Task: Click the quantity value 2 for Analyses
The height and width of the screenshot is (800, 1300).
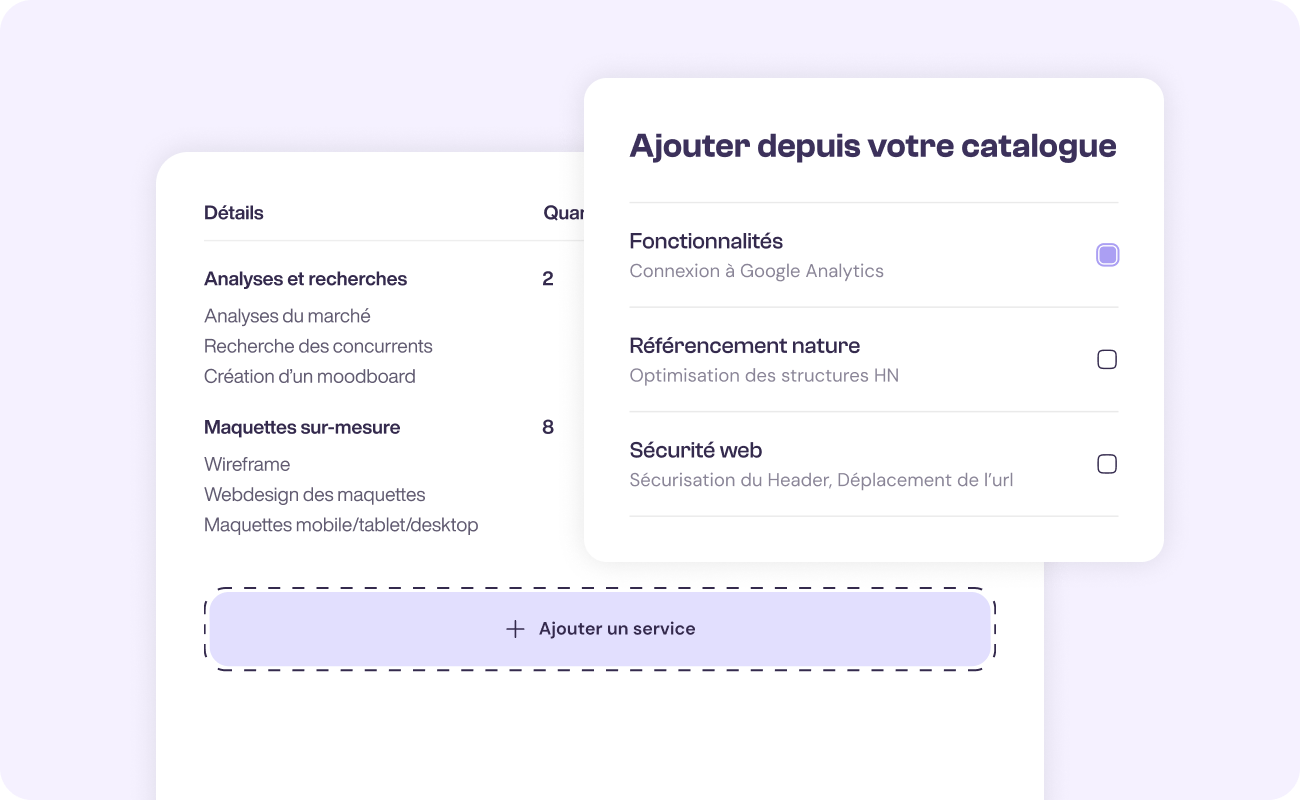Action: (x=549, y=279)
